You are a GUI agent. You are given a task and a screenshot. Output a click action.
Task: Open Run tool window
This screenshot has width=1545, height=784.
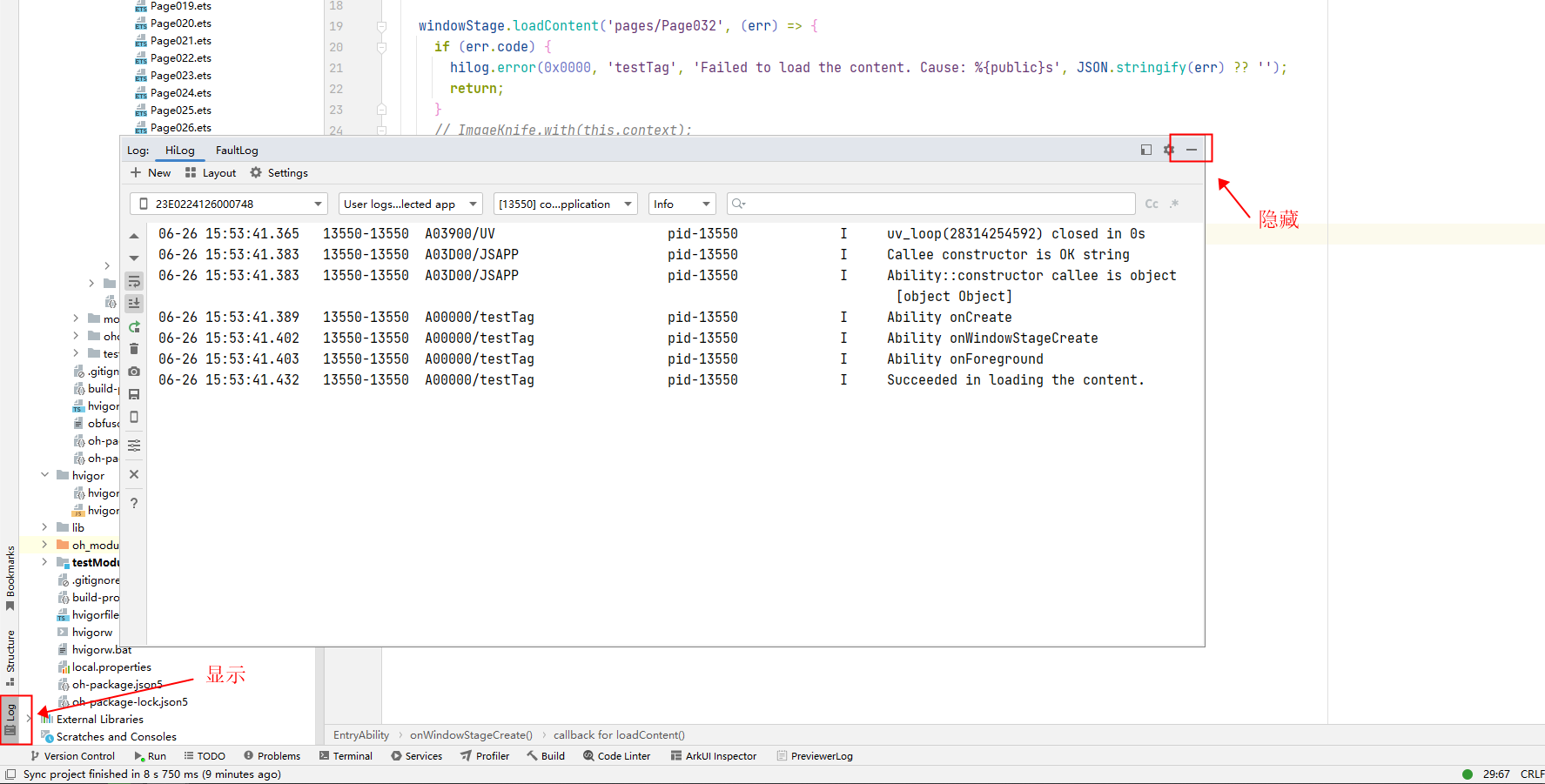pyautogui.click(x=150, y=756)
